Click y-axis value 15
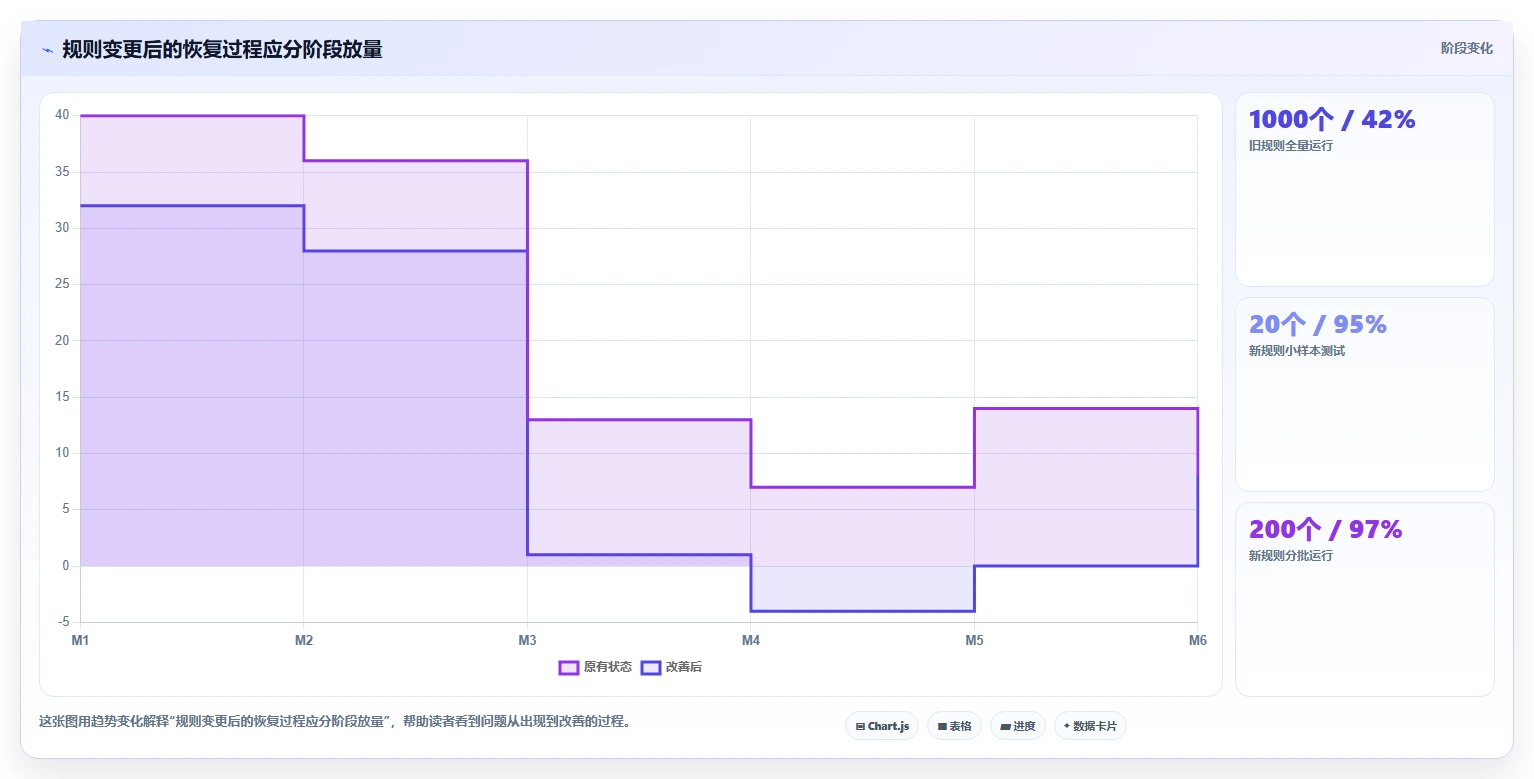 point(62,397)
